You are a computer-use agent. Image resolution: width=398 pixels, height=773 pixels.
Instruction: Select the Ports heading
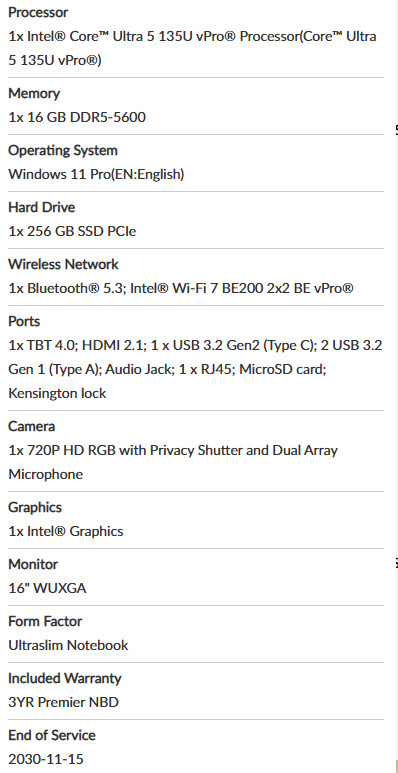click(x=24, y=321)
